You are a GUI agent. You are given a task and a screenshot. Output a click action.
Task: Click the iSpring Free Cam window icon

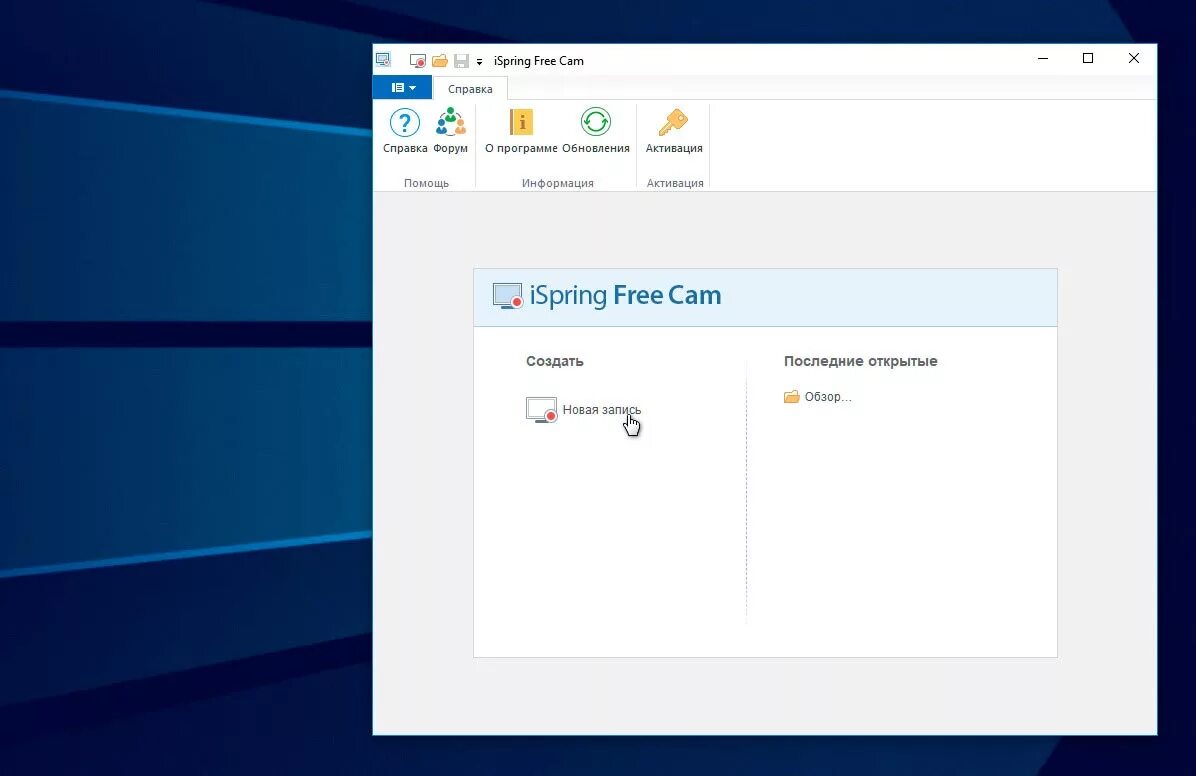(x=383, y=60)
